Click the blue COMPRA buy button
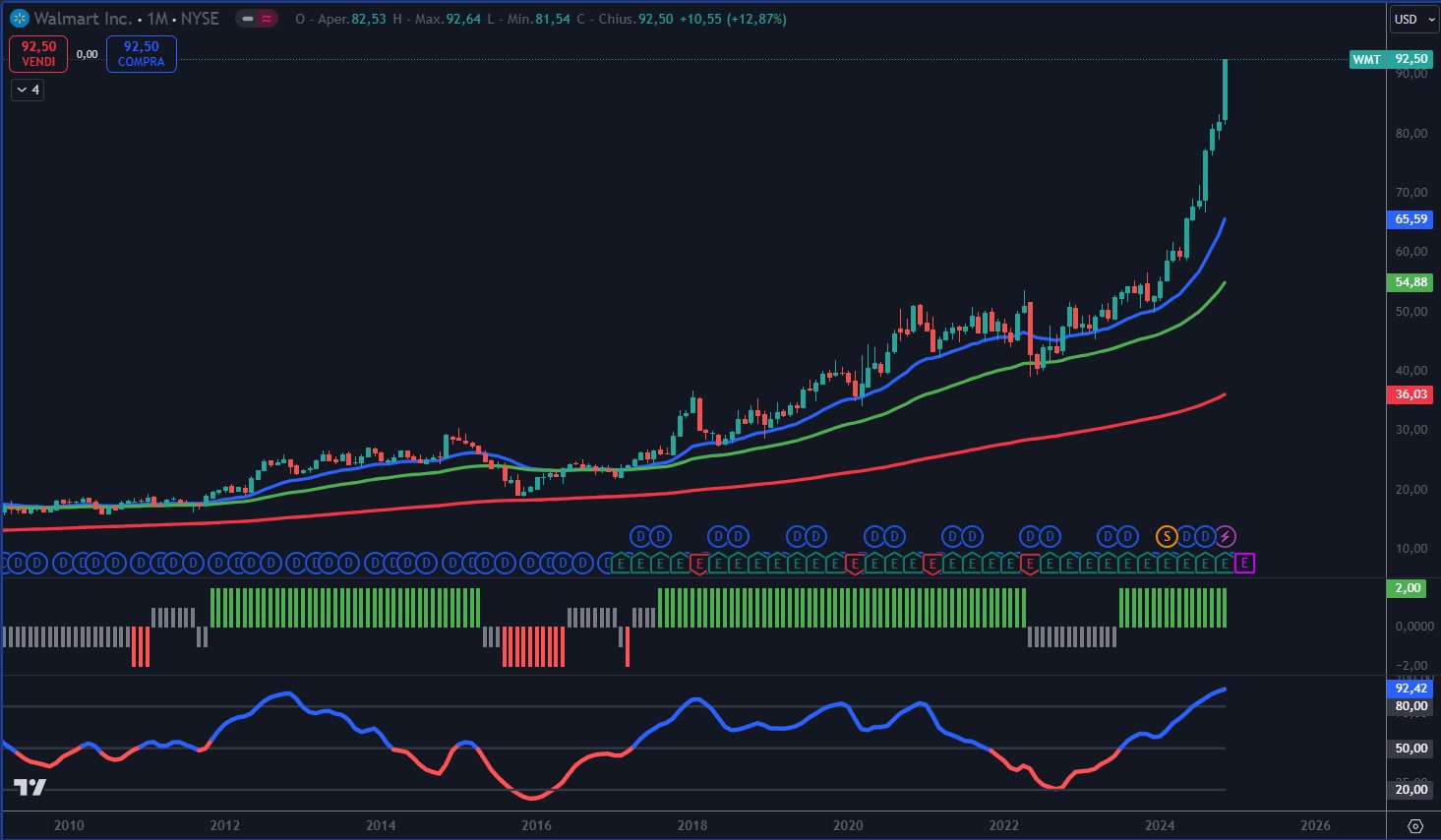The width and height of the screenshot is (1441, 840). (x=141, y=53)
